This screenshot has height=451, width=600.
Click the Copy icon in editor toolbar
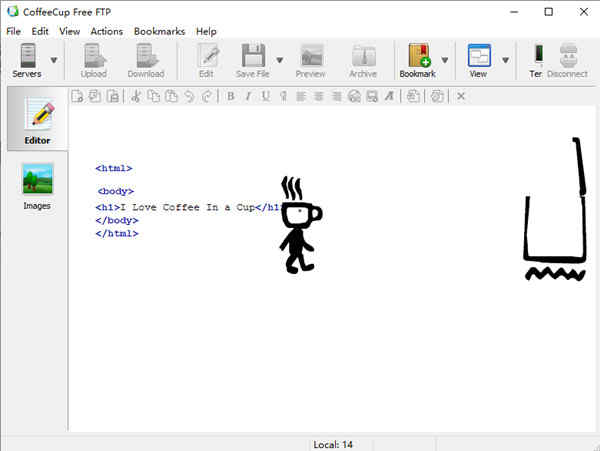tap(153, 96)
